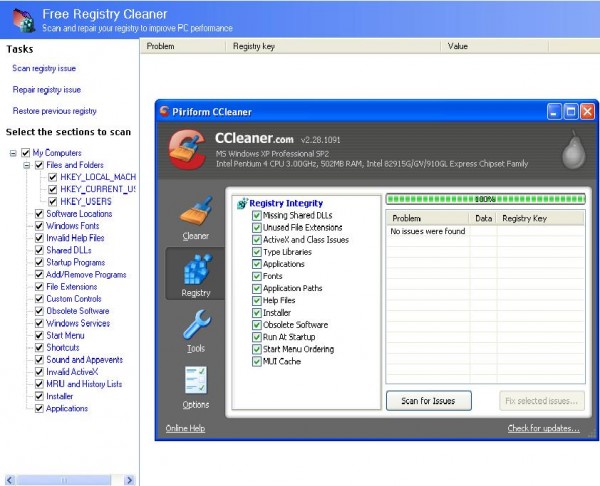Sort by Data column in CCleaner
Viewport: 600px width, 486px height.
[483, 219]
